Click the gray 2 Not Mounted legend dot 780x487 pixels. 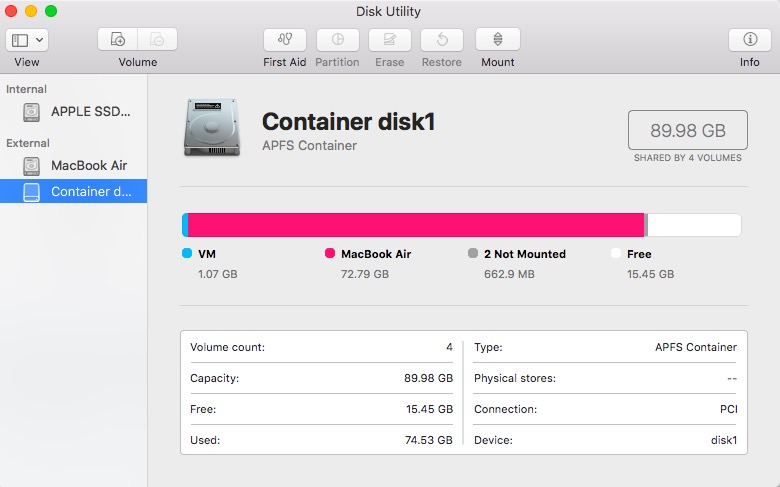coord(473,253)
